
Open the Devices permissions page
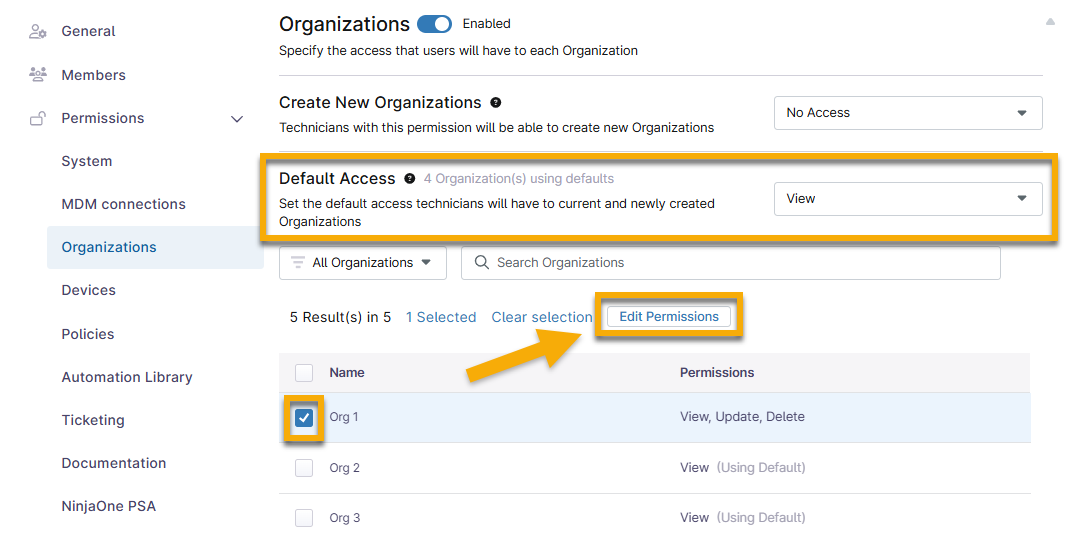coord(89,290)
